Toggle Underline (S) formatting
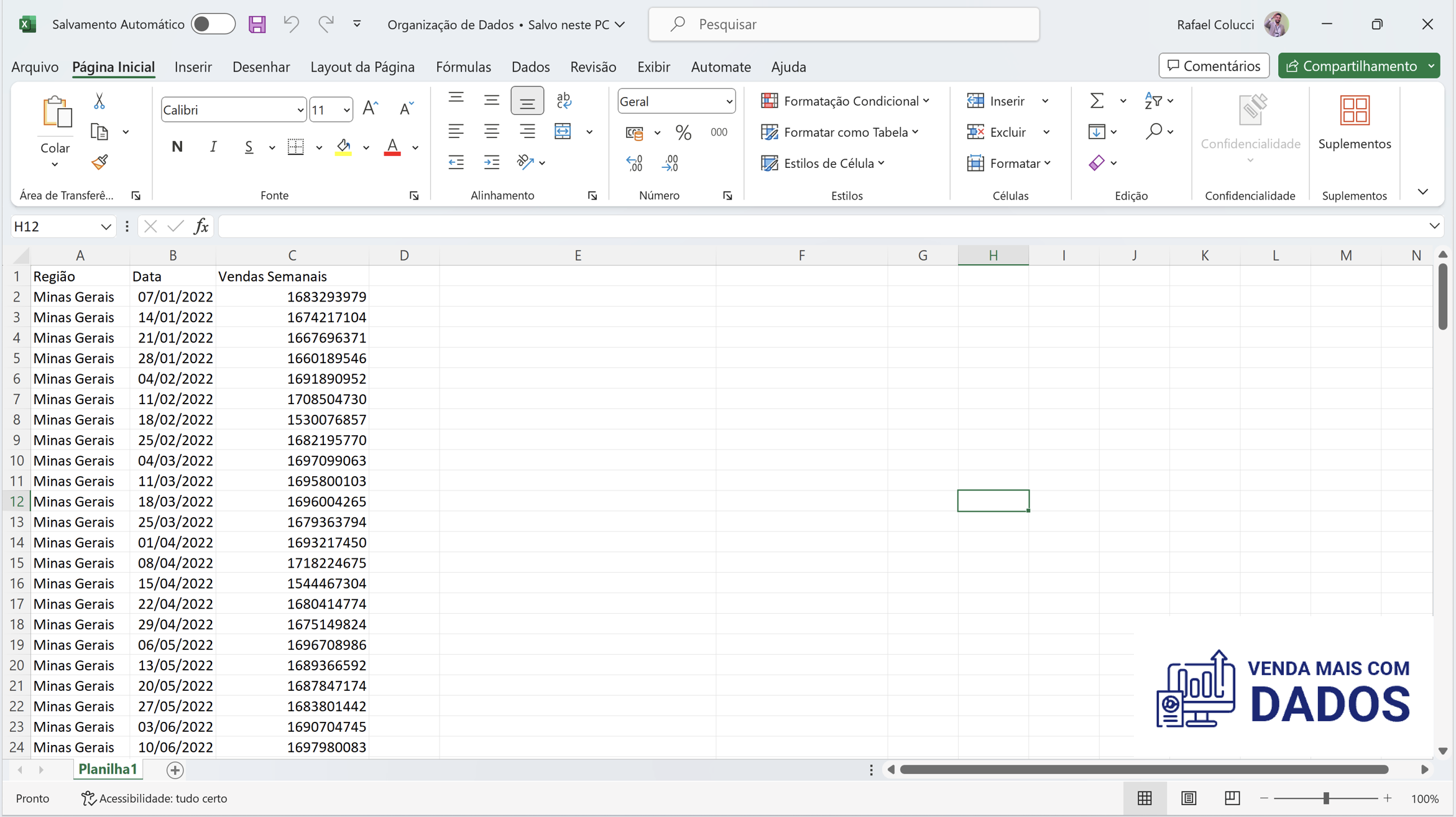1456x817 pixels. coord(249,147)
